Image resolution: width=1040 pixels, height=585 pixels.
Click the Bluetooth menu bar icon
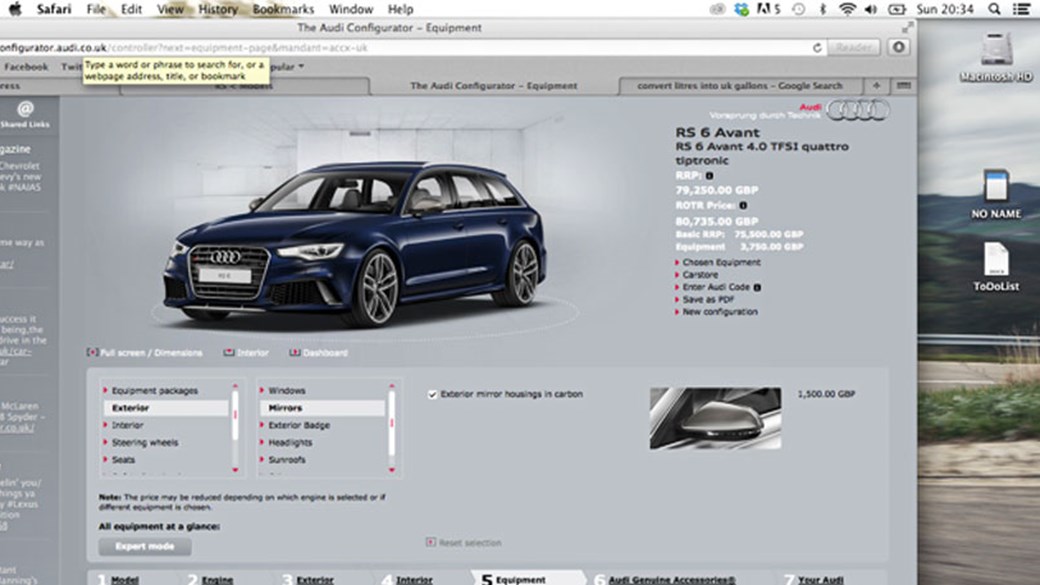tap(823, 9)
